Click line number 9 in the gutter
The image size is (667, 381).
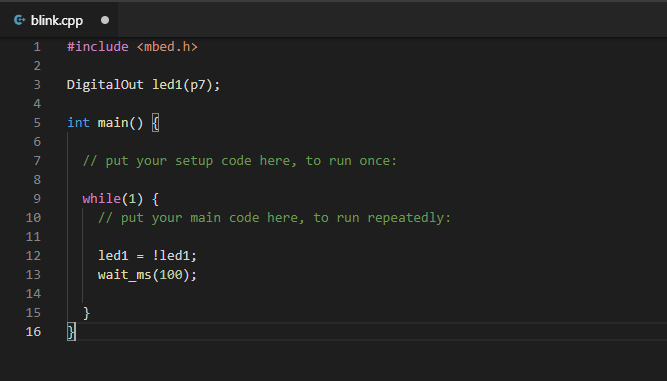(37, 199)
